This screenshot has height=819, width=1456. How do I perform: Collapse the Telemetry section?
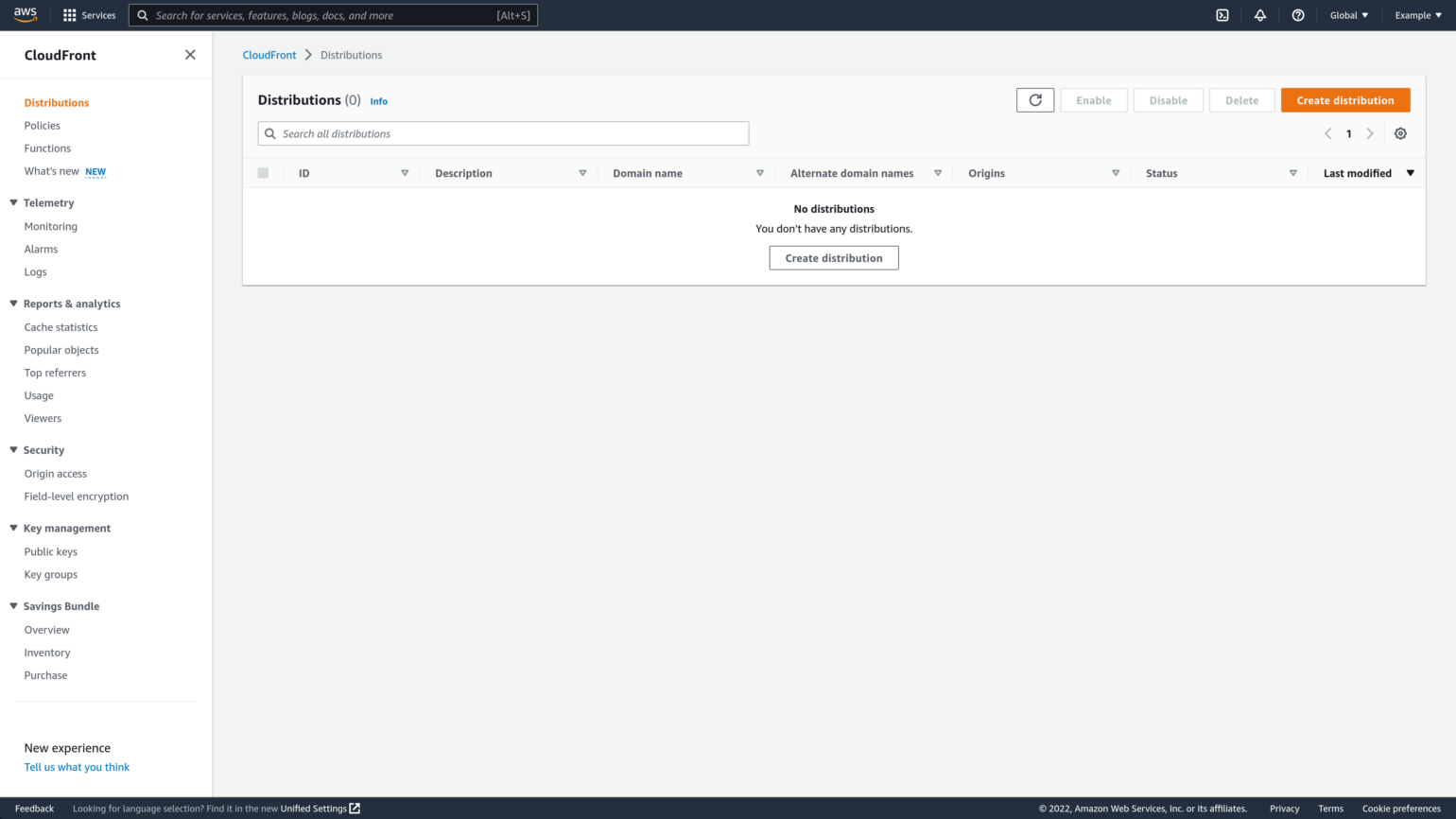13,202
